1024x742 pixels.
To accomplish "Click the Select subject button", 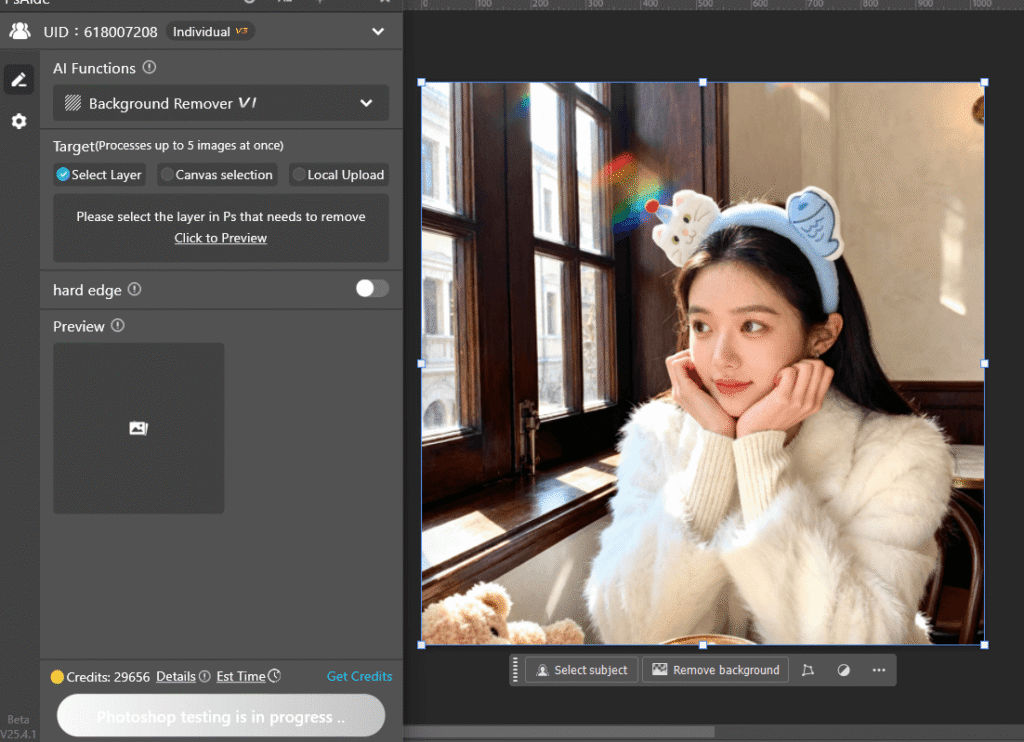I will pos(581,670).
